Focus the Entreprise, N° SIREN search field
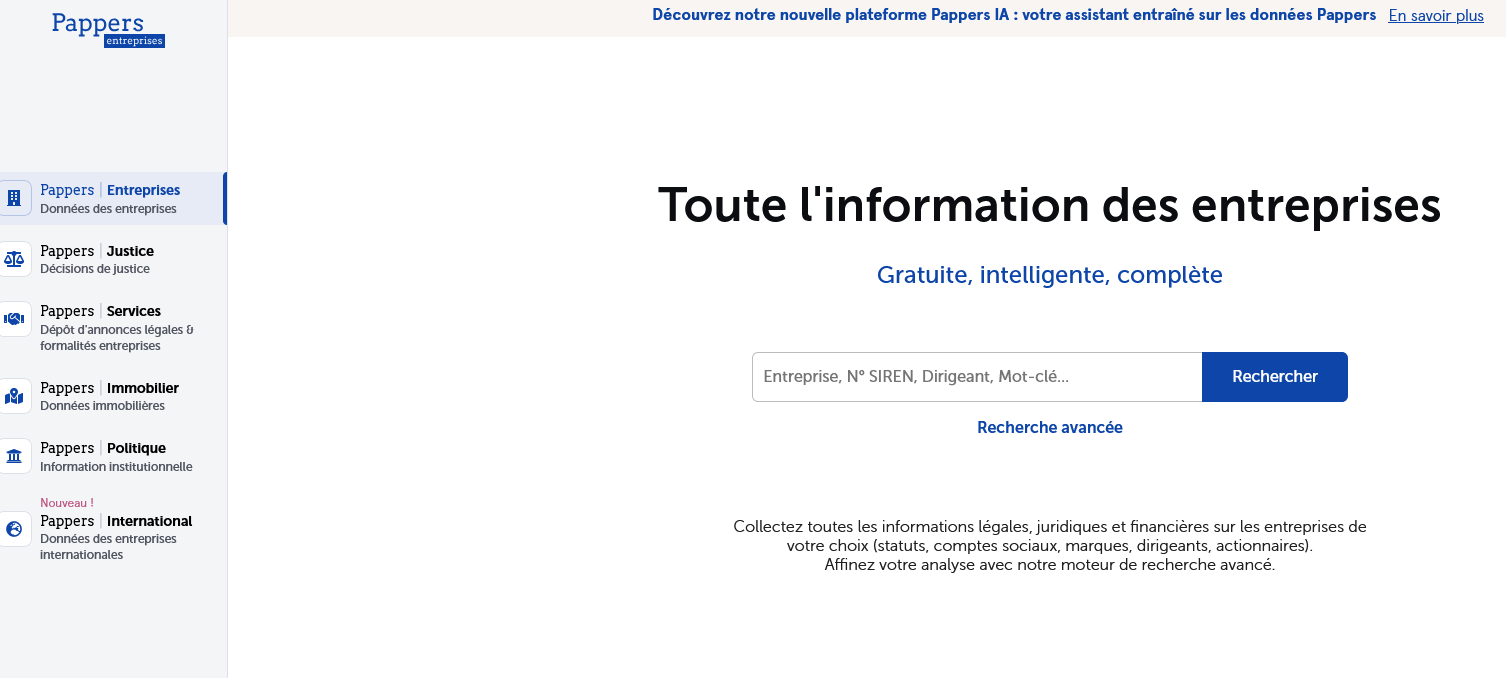This screenshot has height=678, width=1506. (x=977, y=377)
